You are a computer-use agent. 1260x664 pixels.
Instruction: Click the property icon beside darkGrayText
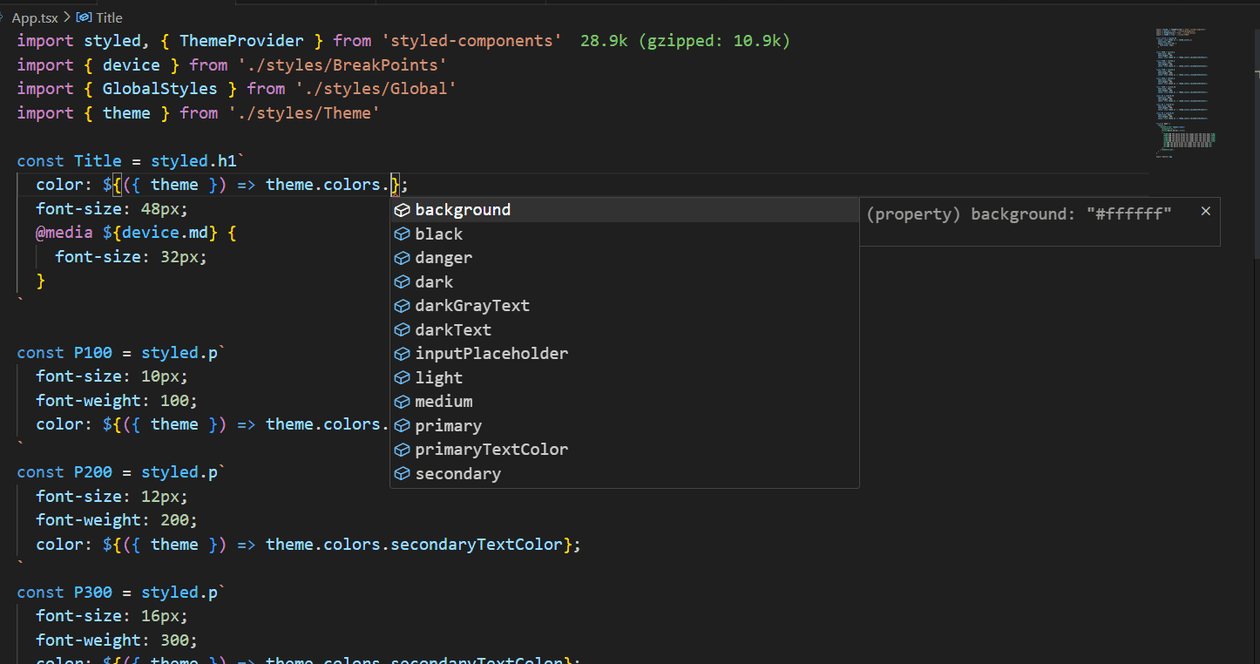(x=402, y=306)
